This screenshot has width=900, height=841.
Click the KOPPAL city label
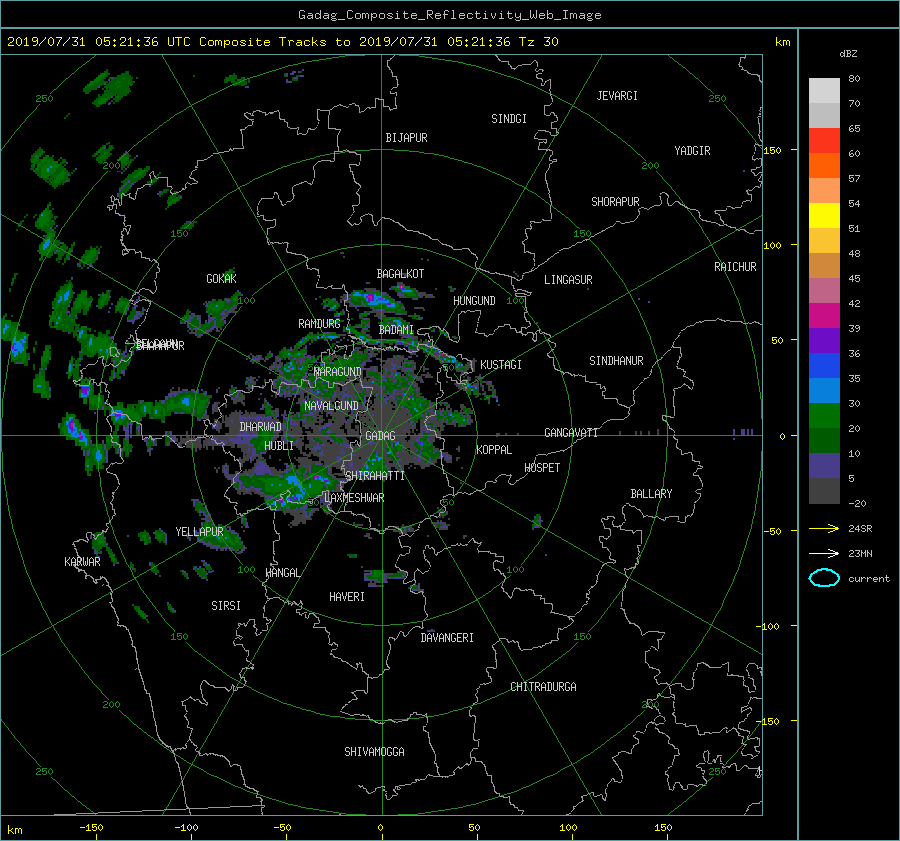pos(494,450)
